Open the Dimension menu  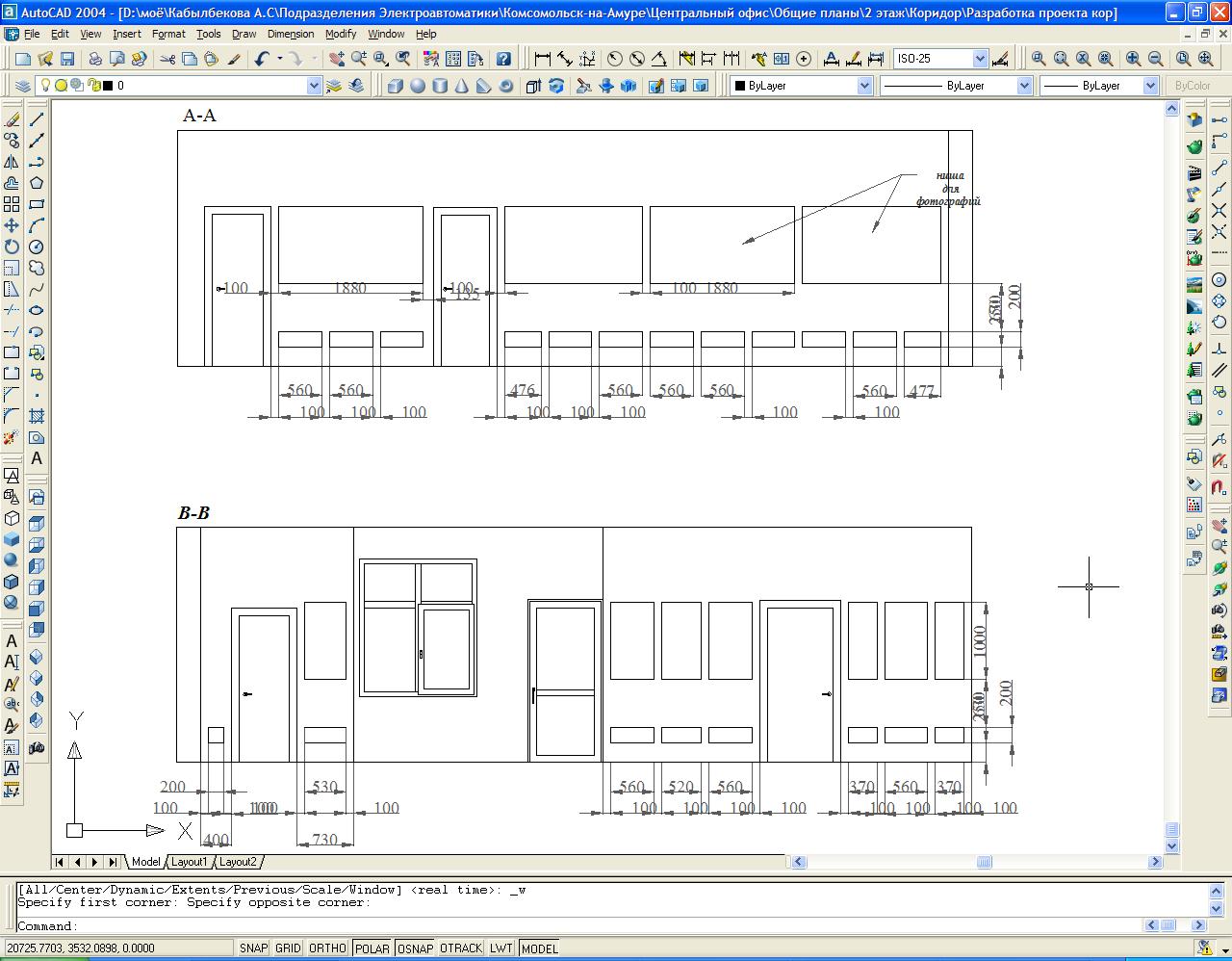click(291, 34)
